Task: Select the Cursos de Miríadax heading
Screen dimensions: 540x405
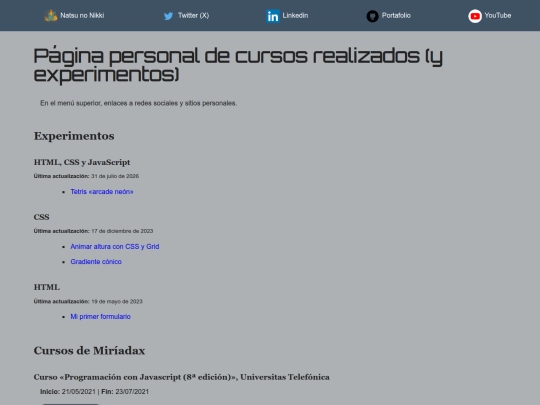Action: click(90, 351)
